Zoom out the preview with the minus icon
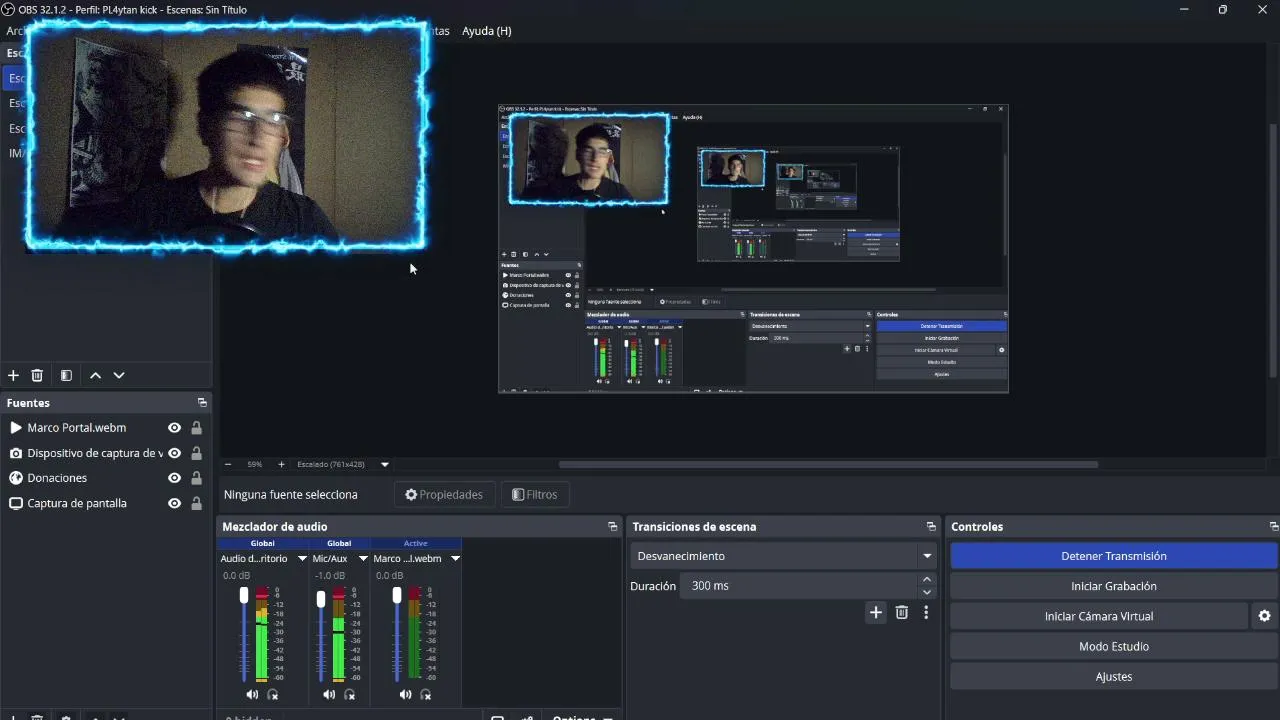1280x720 pixels. [x=228, y=464]
